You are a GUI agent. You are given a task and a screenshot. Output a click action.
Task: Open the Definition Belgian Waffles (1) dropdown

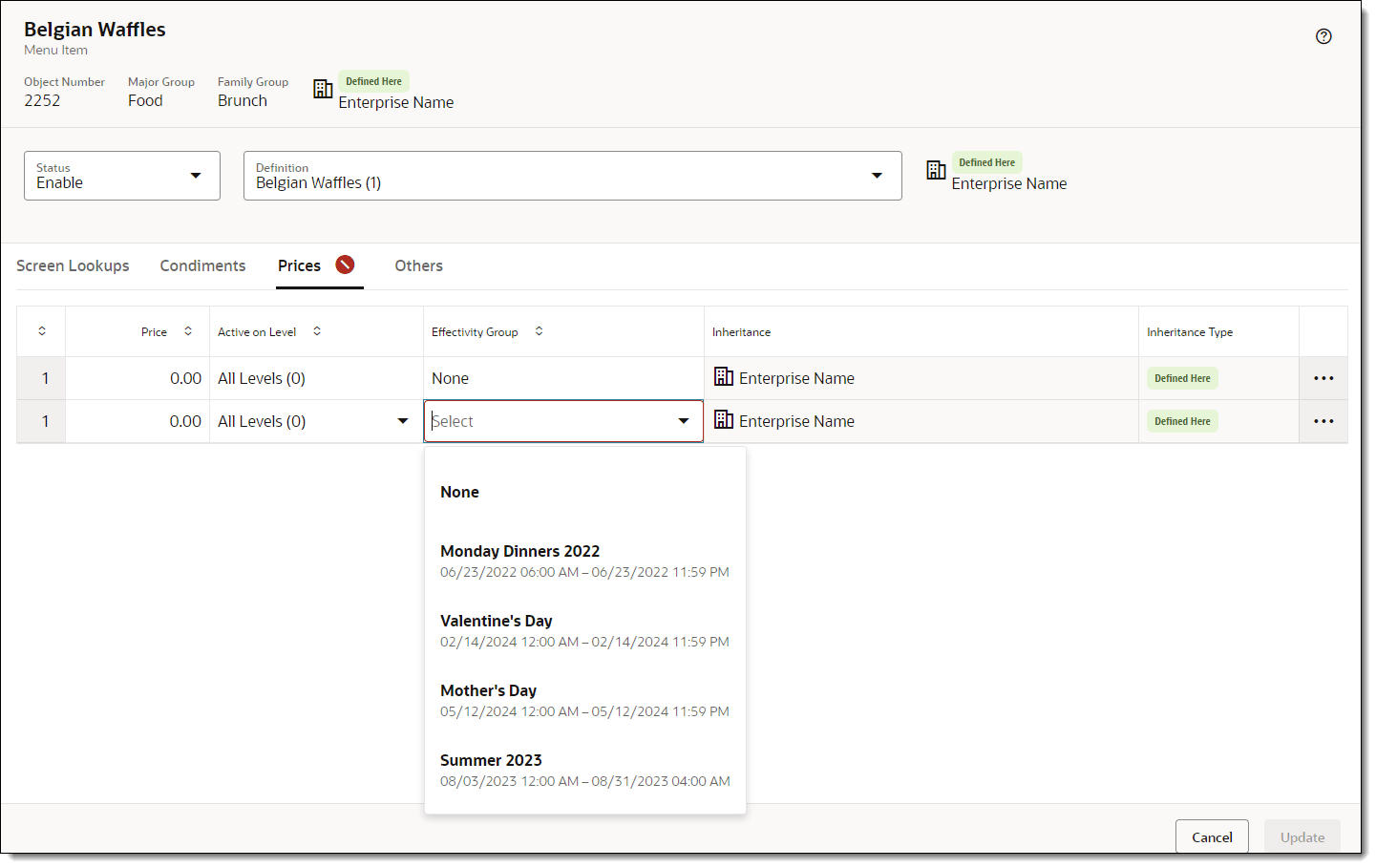tap(573, 176)
